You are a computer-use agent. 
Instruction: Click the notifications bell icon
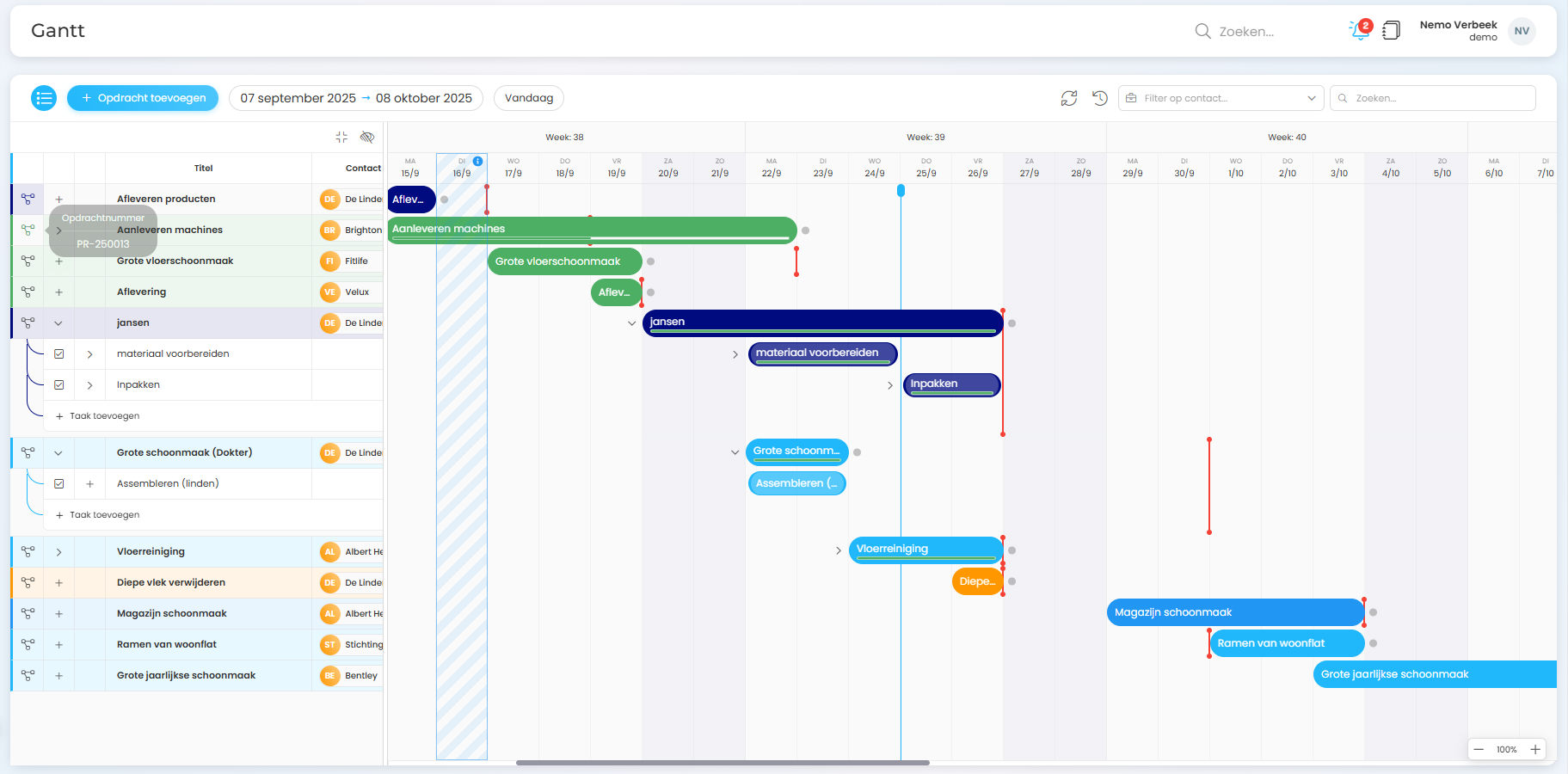tap(1359, 31)
